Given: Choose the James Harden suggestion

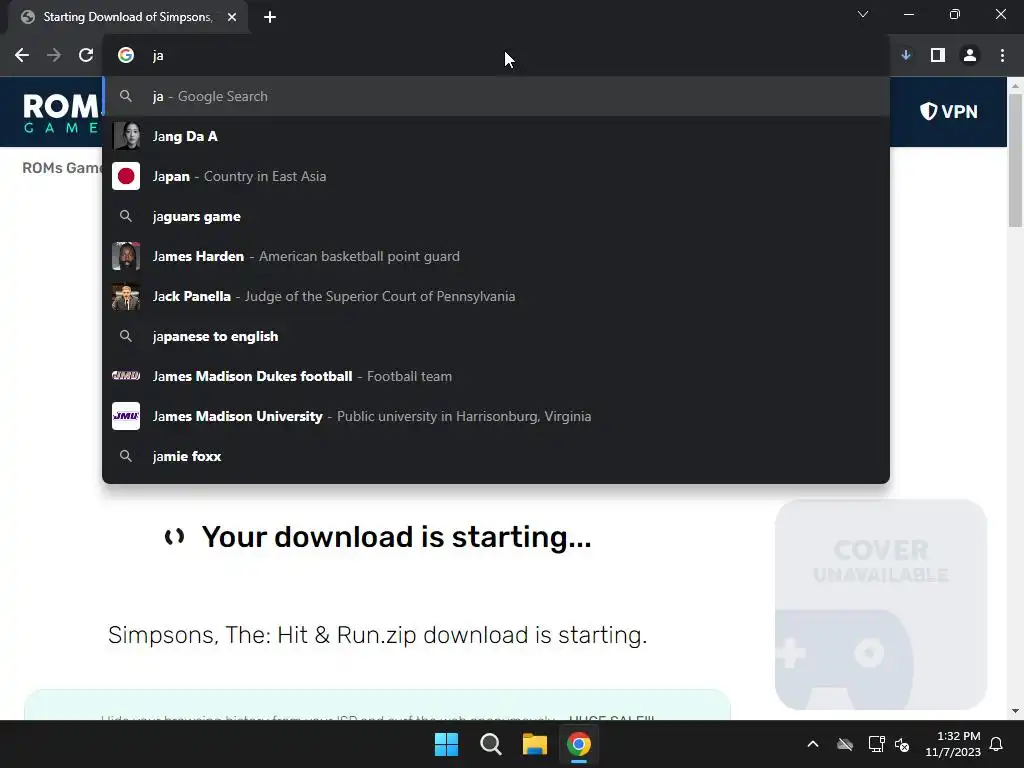Looking at the screenshot, I should (496, 256).
